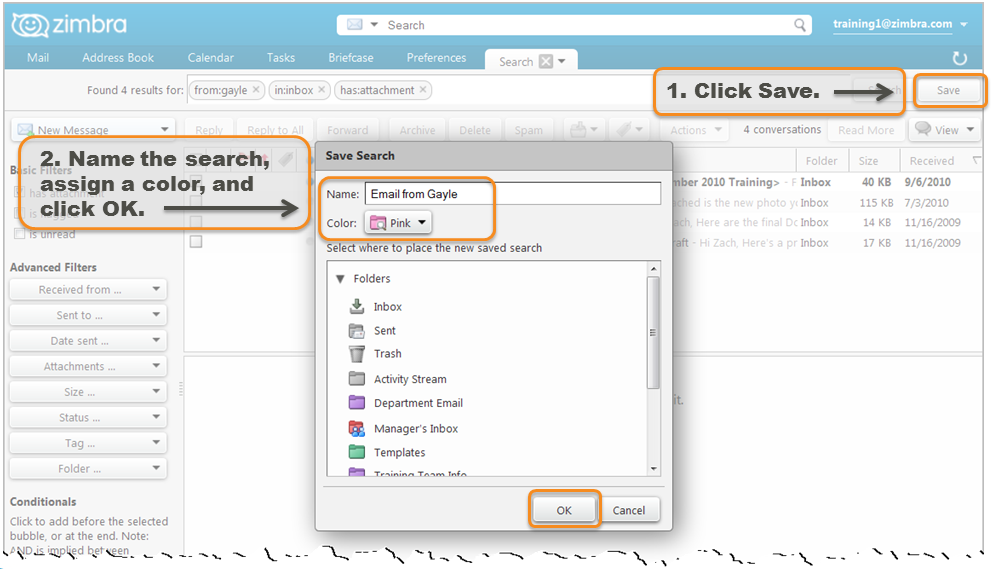
Task: Click the tag toolbar icon
Action: pyautogui.click(x=624, y=130)
